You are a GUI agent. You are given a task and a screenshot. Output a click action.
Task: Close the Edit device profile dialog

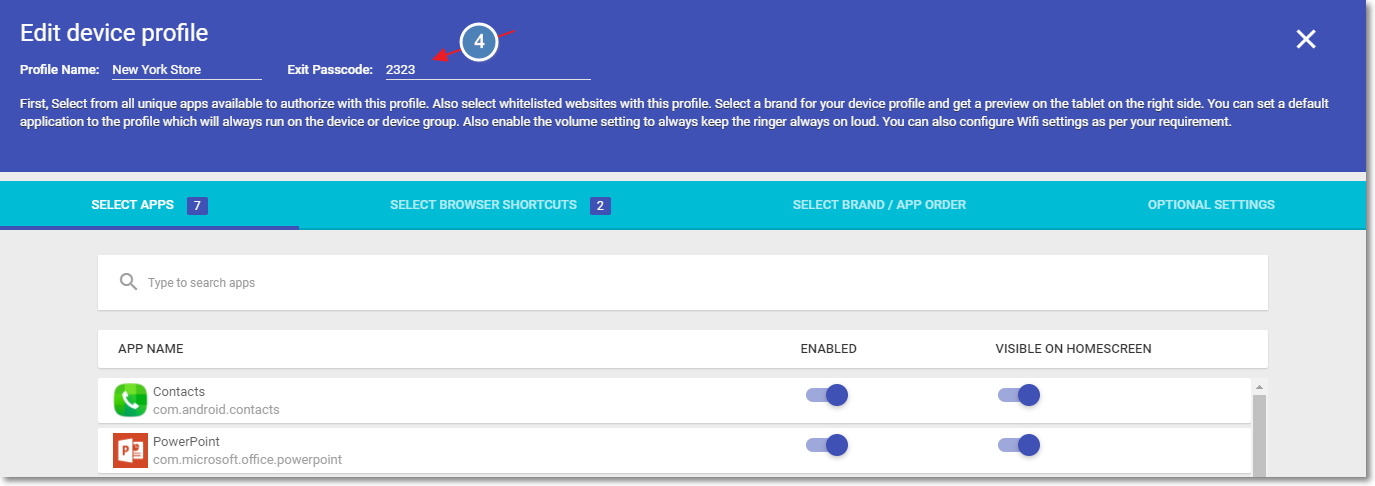(1306, 39)
